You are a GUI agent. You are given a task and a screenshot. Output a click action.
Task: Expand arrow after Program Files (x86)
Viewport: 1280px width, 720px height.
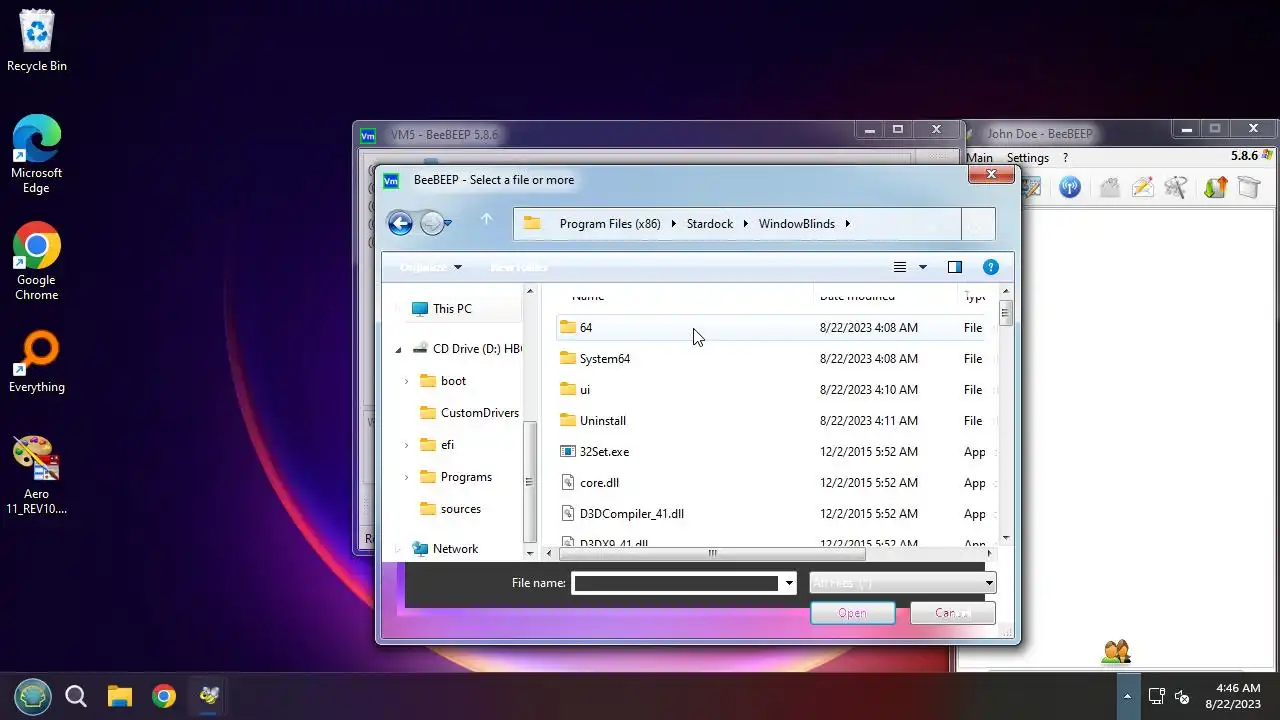tap(673, 224)
